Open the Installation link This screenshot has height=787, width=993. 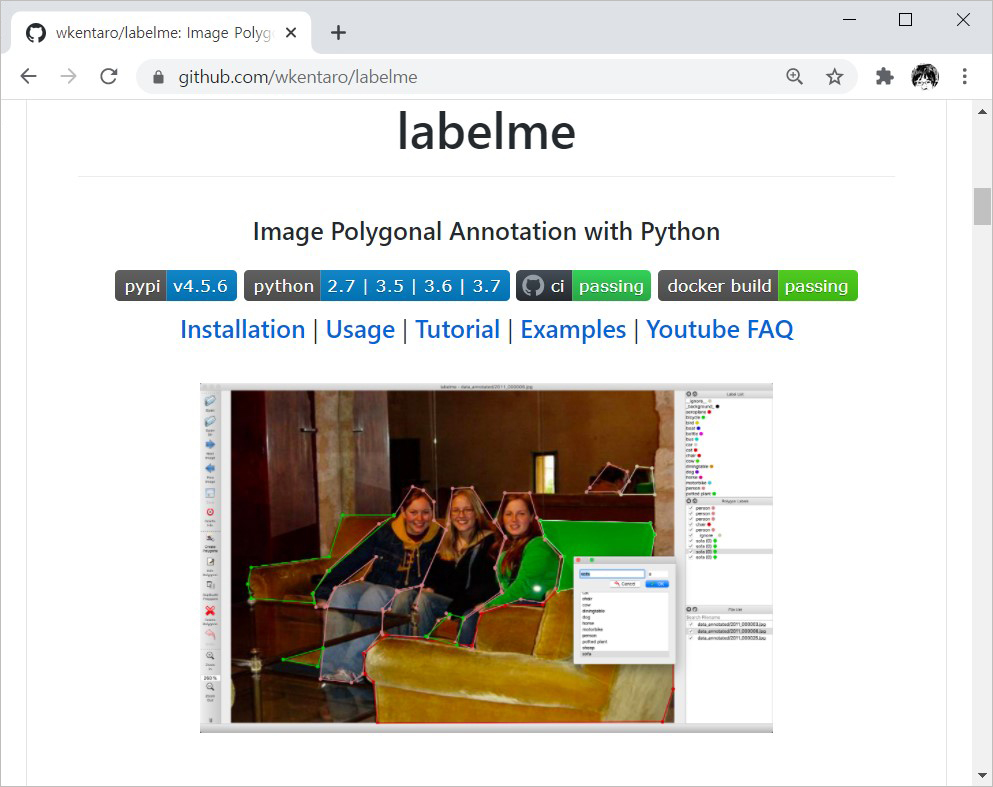[243, 329]
